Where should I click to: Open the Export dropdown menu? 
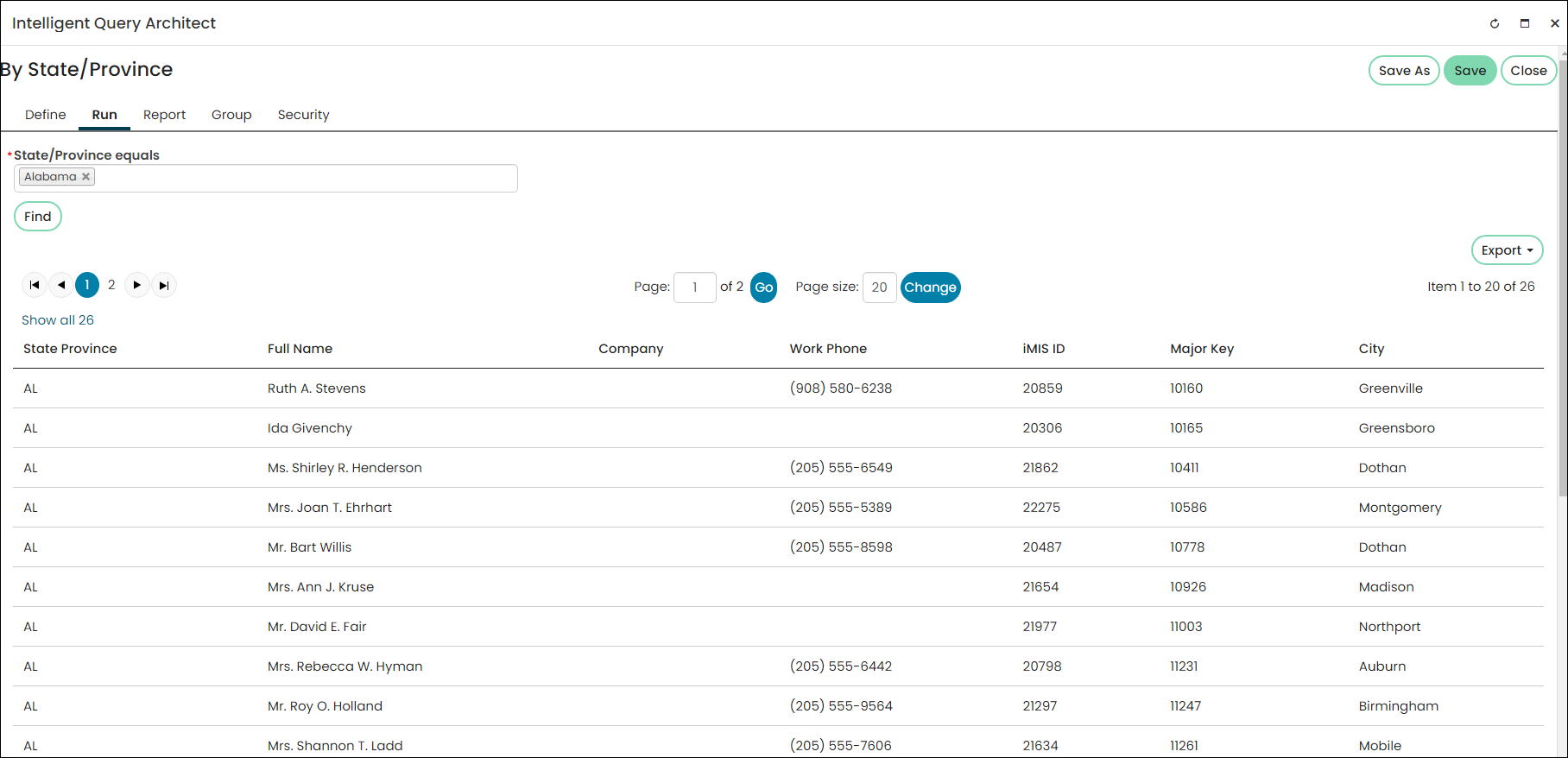1507,250
